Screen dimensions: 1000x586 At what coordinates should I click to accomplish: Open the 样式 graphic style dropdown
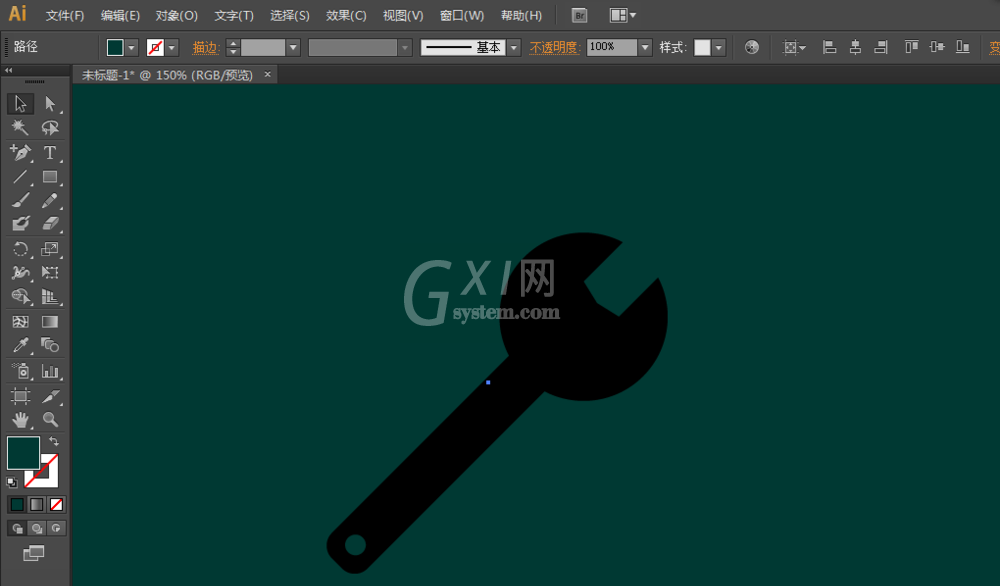tap(719, 48)
